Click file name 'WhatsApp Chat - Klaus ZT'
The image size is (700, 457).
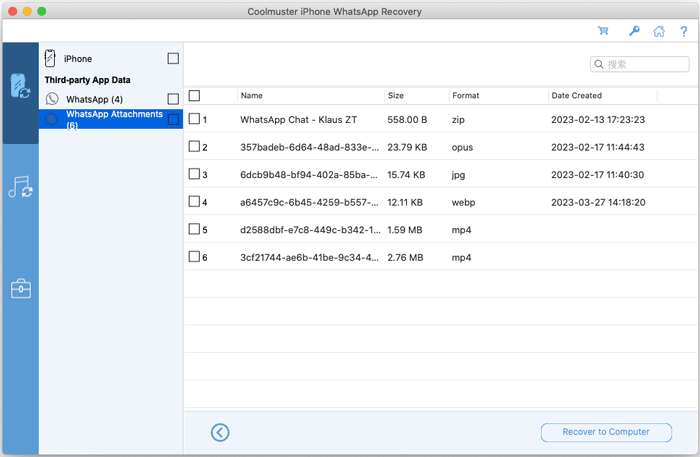pos(298,120)
